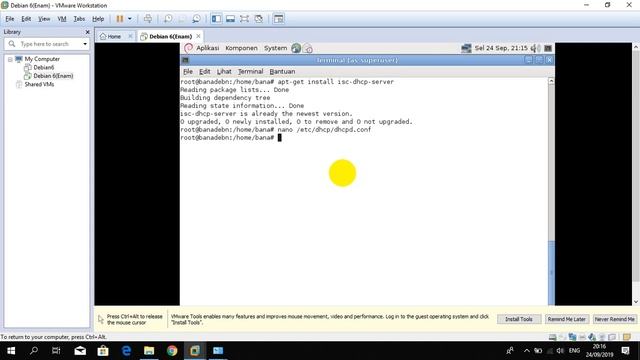Open the power options dropdown arrow

[x=130, y=19]
